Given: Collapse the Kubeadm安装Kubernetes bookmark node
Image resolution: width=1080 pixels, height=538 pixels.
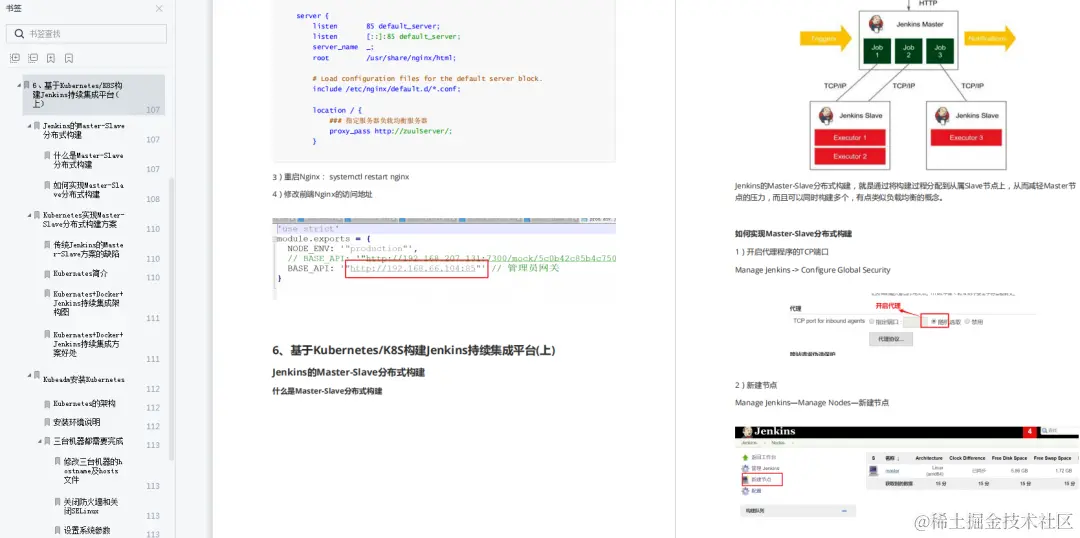Looking at the screenshot, I should 30,375.
